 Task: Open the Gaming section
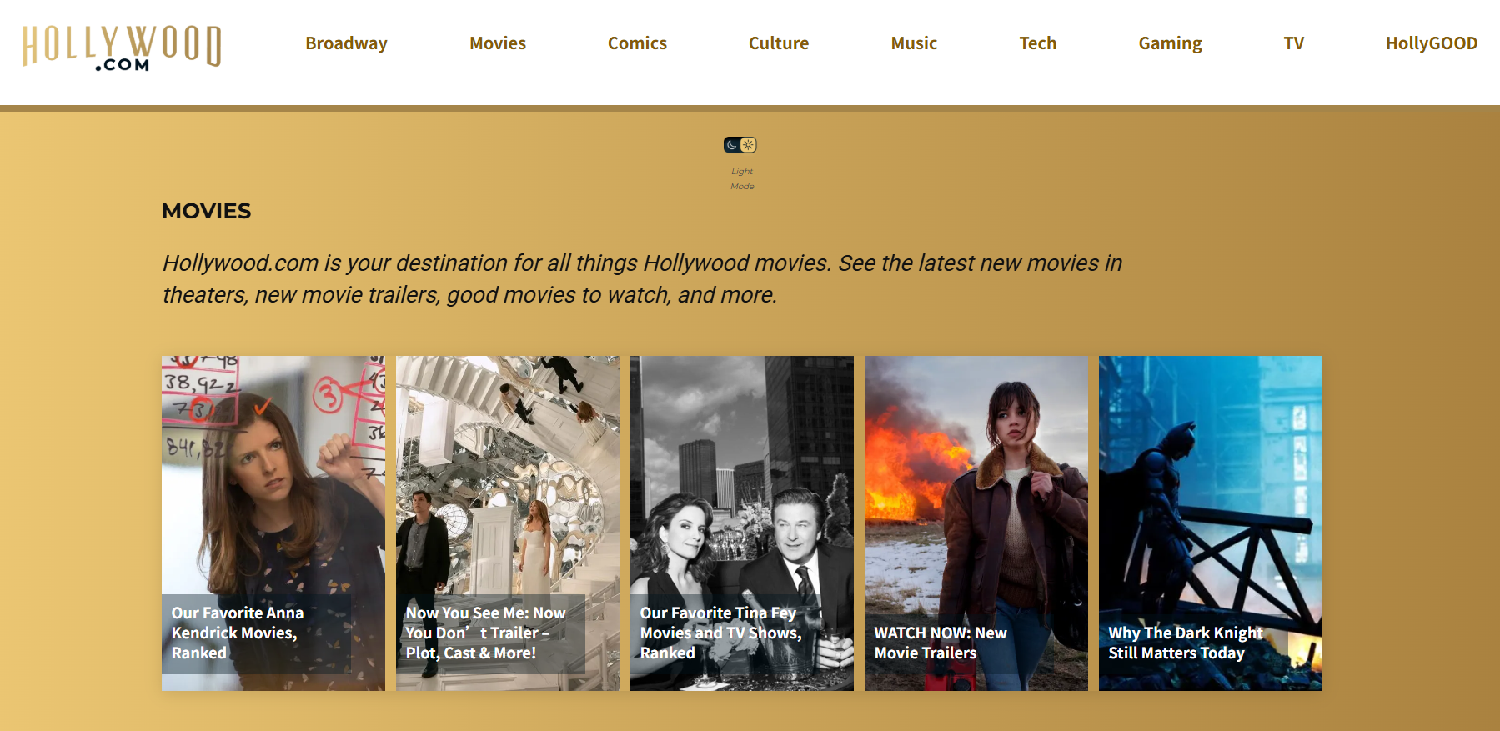pyautogui.click(x=1170, y=43)
